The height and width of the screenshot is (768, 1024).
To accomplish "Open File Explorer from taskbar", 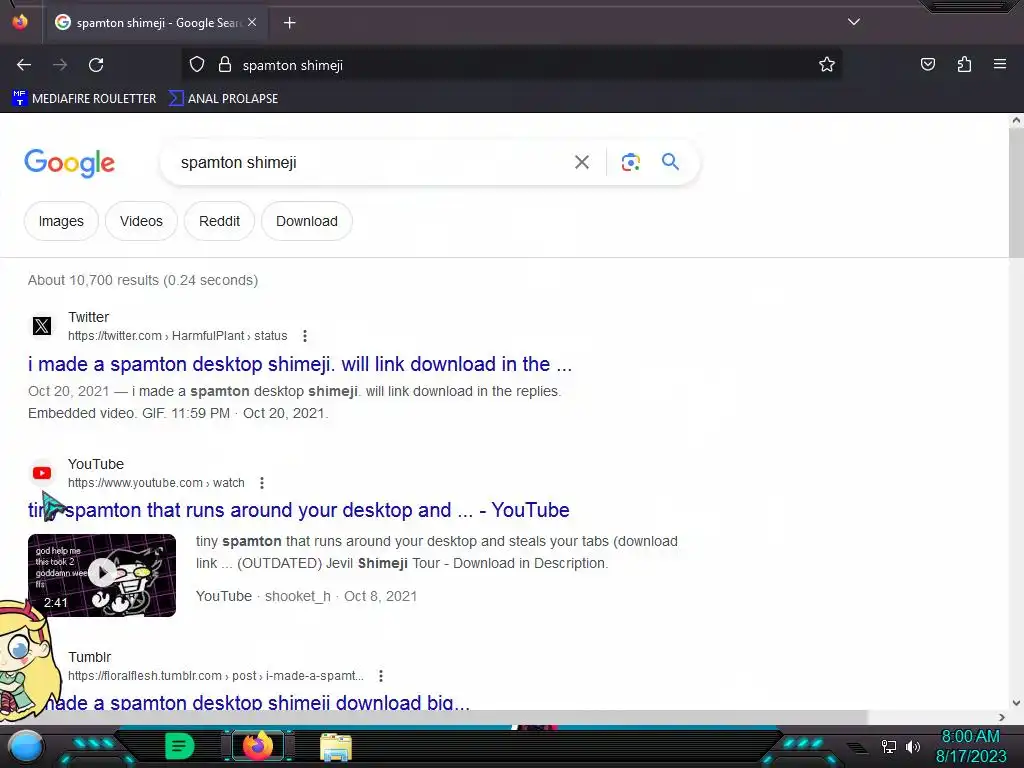I will point(336,747).
